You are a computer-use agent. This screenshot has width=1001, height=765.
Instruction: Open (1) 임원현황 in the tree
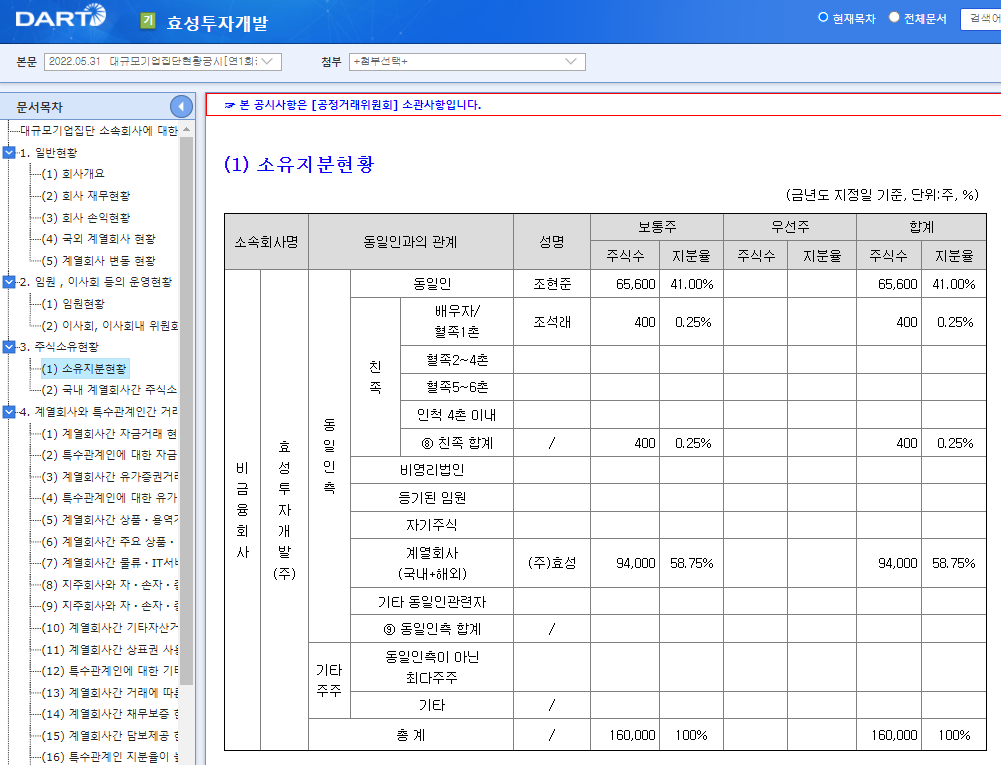[x=73, y=304]
